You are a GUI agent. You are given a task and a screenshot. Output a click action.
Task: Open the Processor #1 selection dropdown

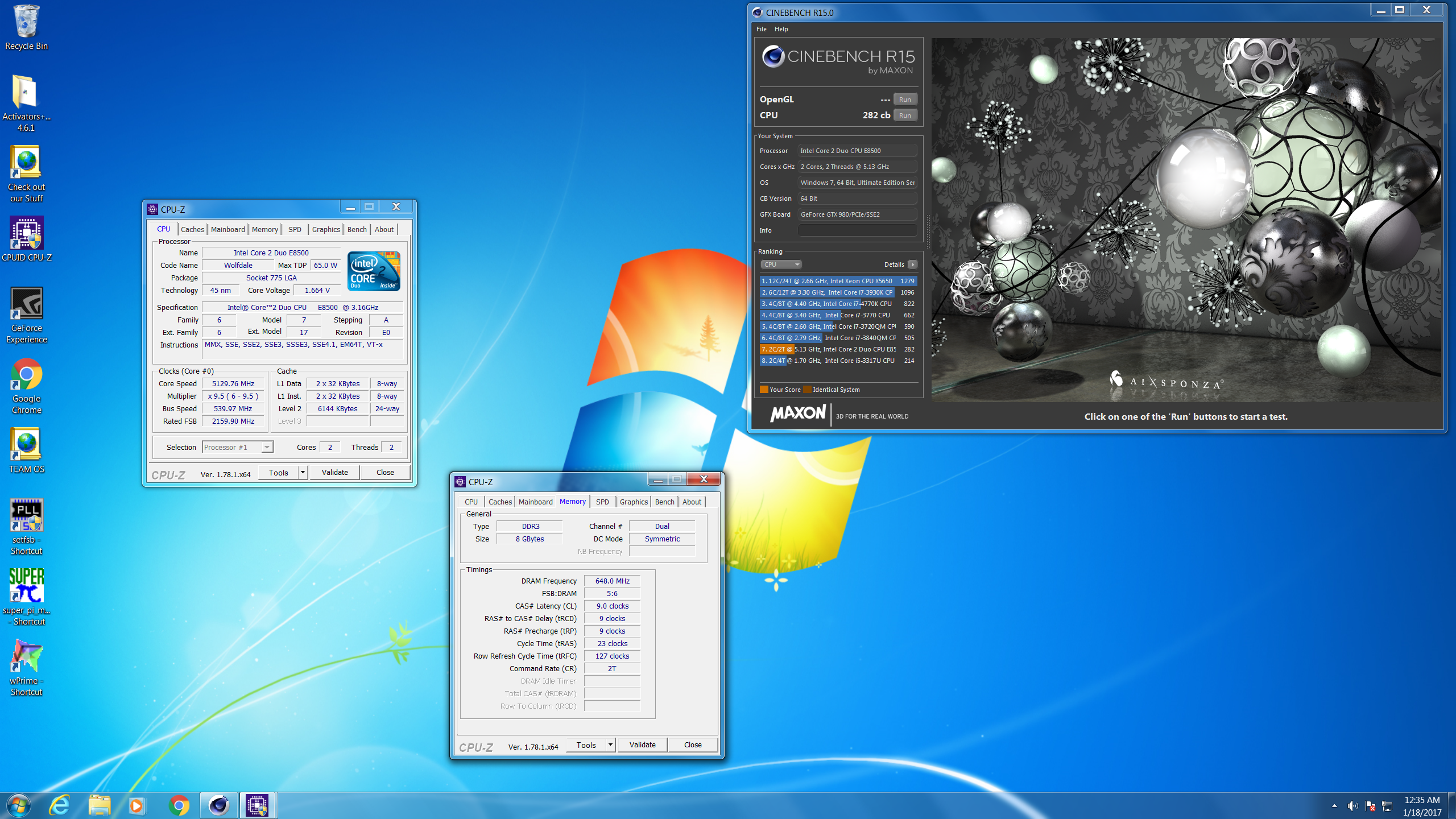(238, 447)
